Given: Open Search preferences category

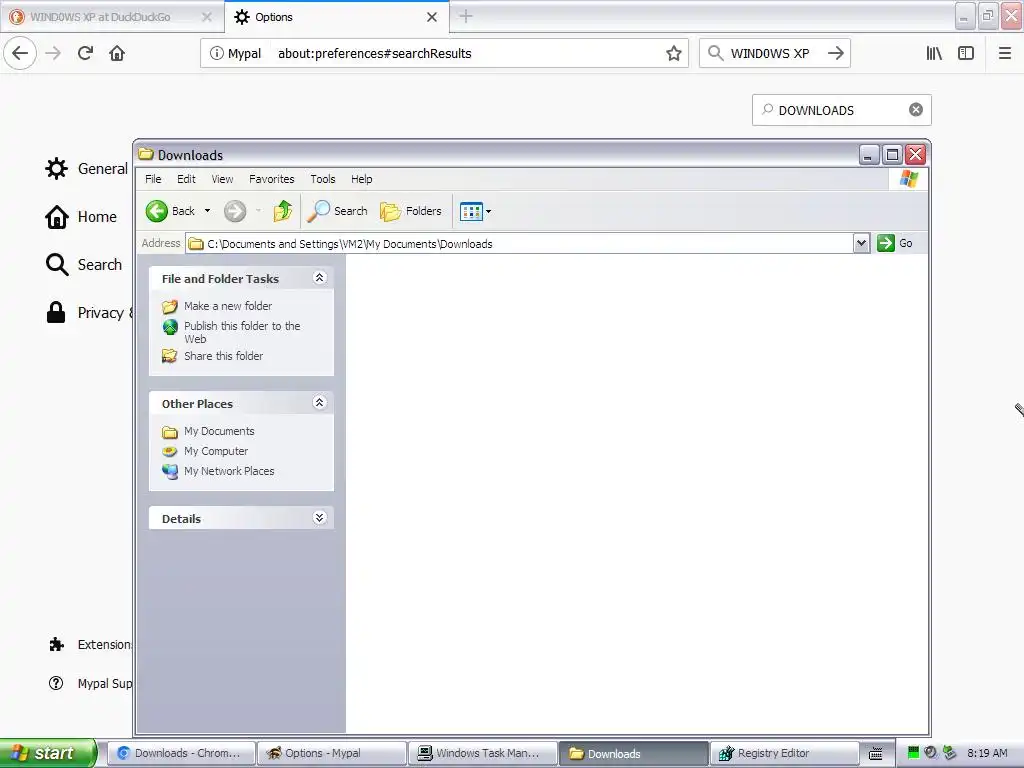Looking at the screenshot, I should 84,264.
